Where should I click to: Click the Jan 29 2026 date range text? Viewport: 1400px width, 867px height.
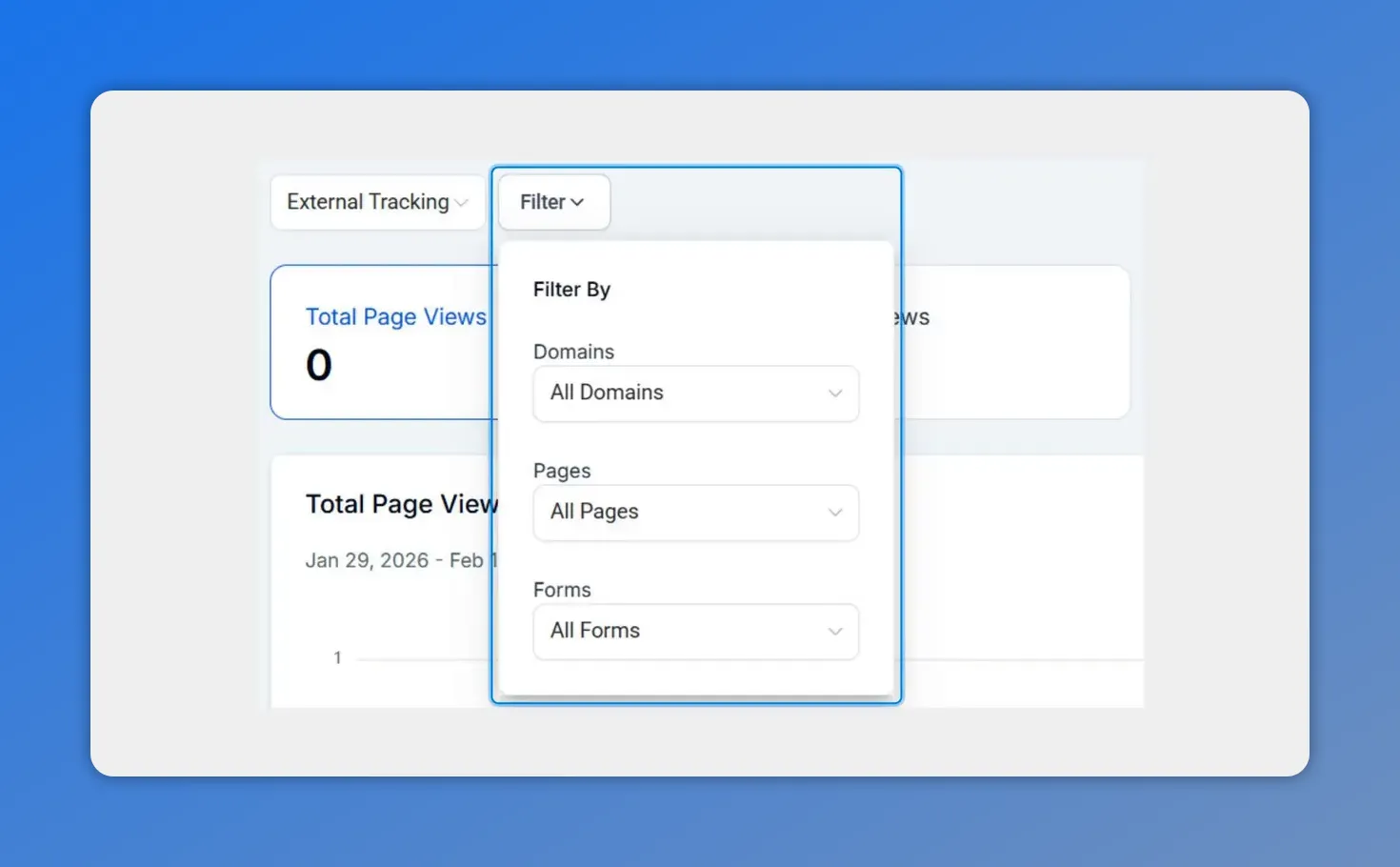pyautogui.click(x=400, y=560)
